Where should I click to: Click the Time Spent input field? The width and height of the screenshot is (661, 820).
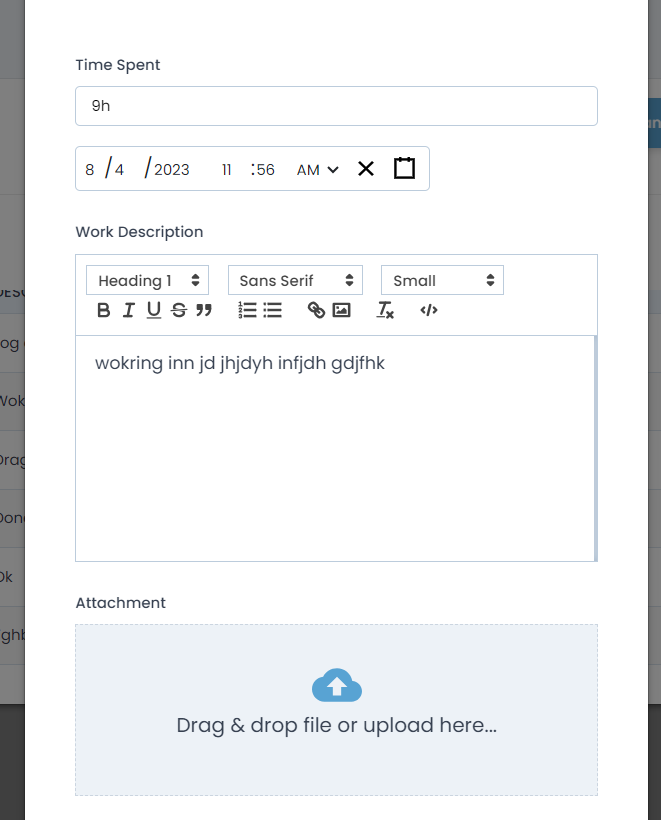click(x=336, y=106)
